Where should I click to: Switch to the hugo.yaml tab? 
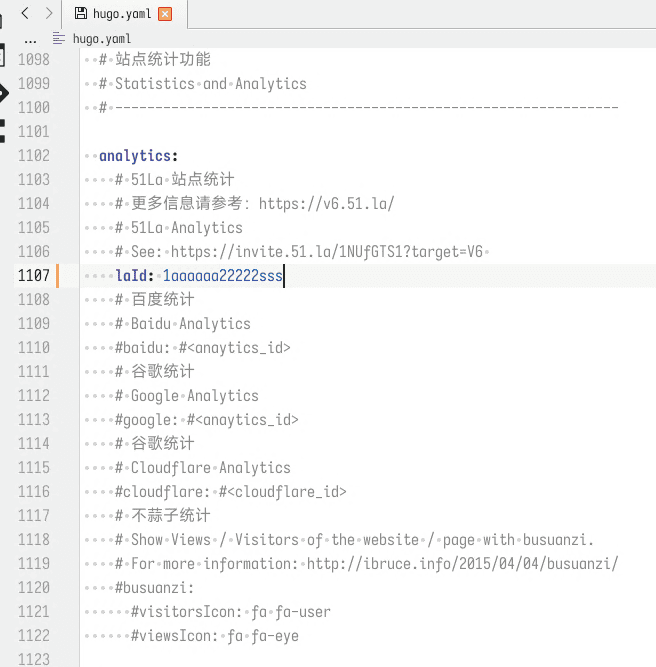pyautogui.click(x=122, y=14)
